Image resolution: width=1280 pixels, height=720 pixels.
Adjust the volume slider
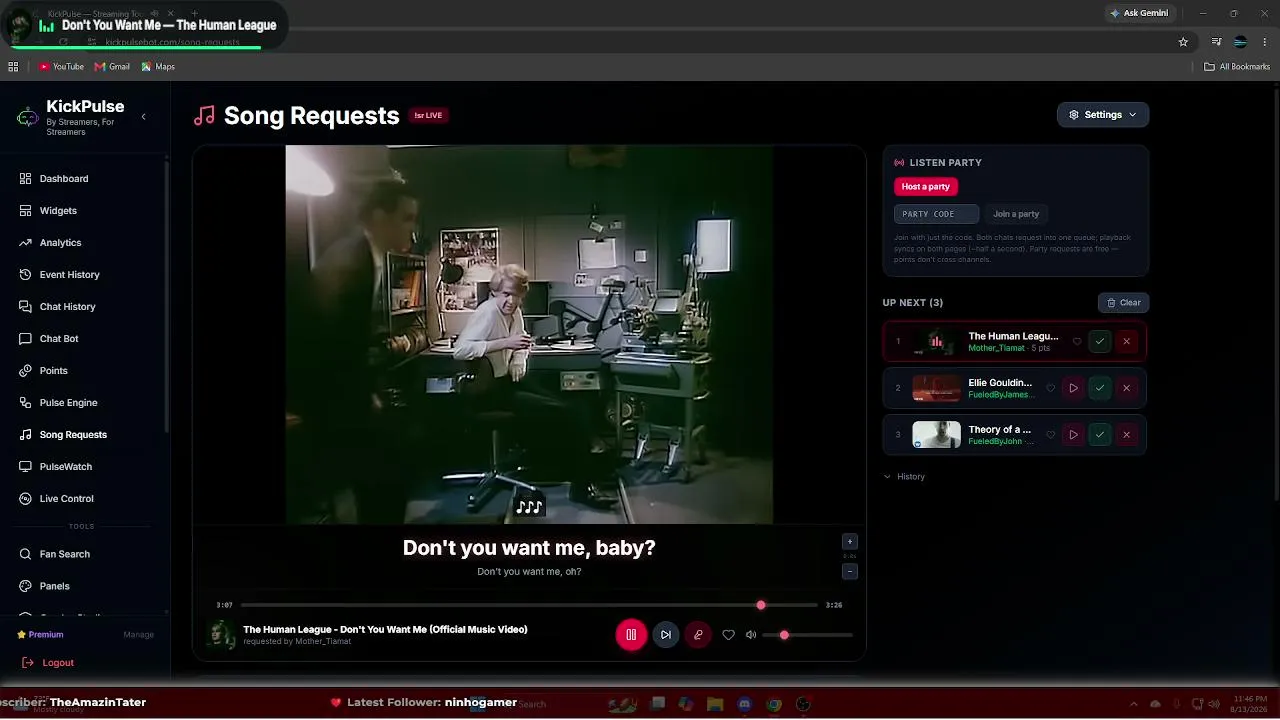pos(808,635)
